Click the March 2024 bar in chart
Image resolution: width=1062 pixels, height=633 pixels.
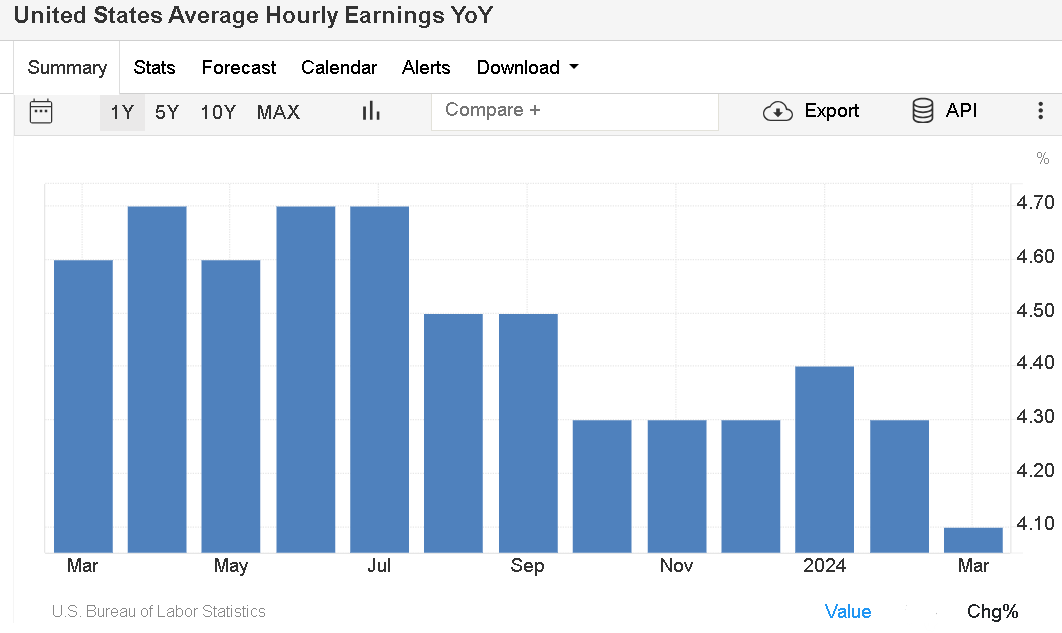[973, 540]
